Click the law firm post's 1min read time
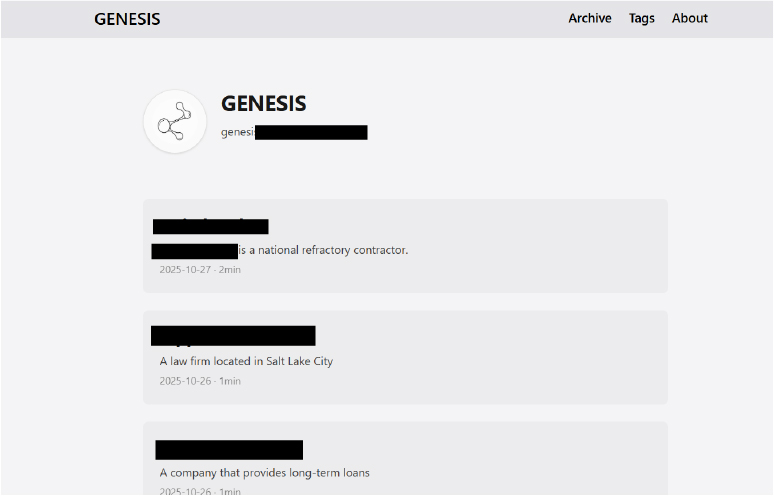The height and width of the screenshot is (496, 774). tap(230, 381)
